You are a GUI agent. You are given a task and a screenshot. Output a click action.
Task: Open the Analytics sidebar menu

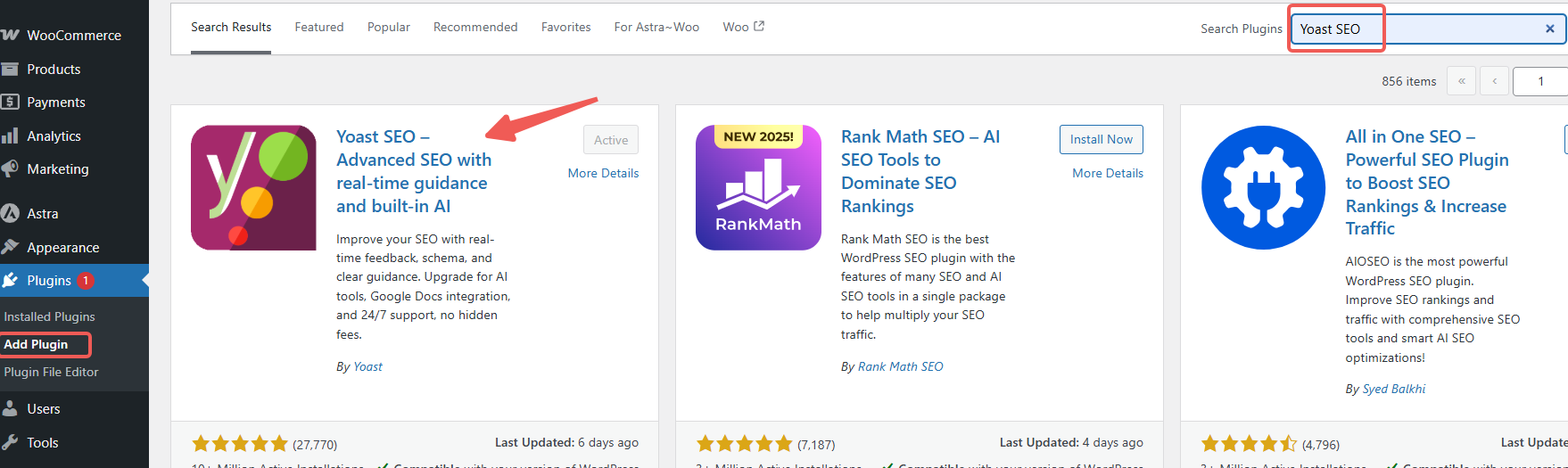(54, 136)
